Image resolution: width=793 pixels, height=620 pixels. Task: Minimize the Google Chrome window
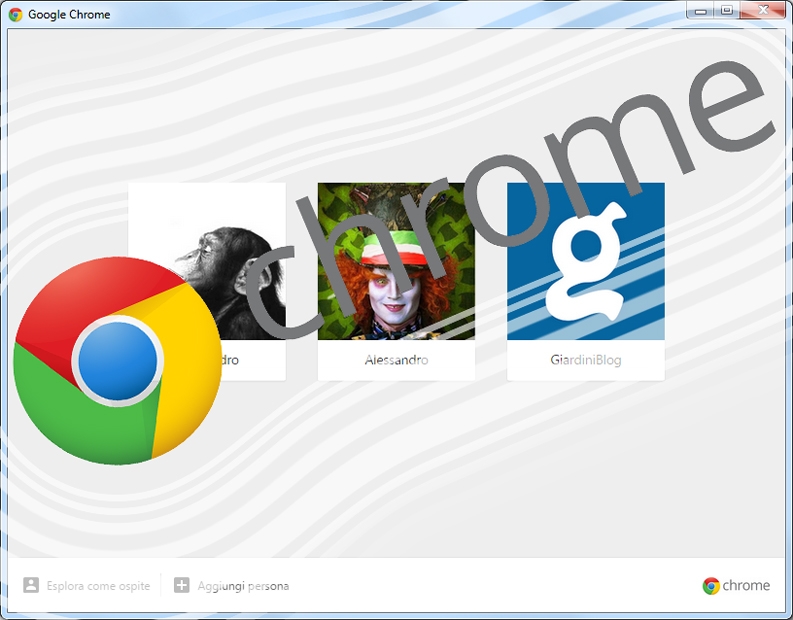tap(700, 11)
